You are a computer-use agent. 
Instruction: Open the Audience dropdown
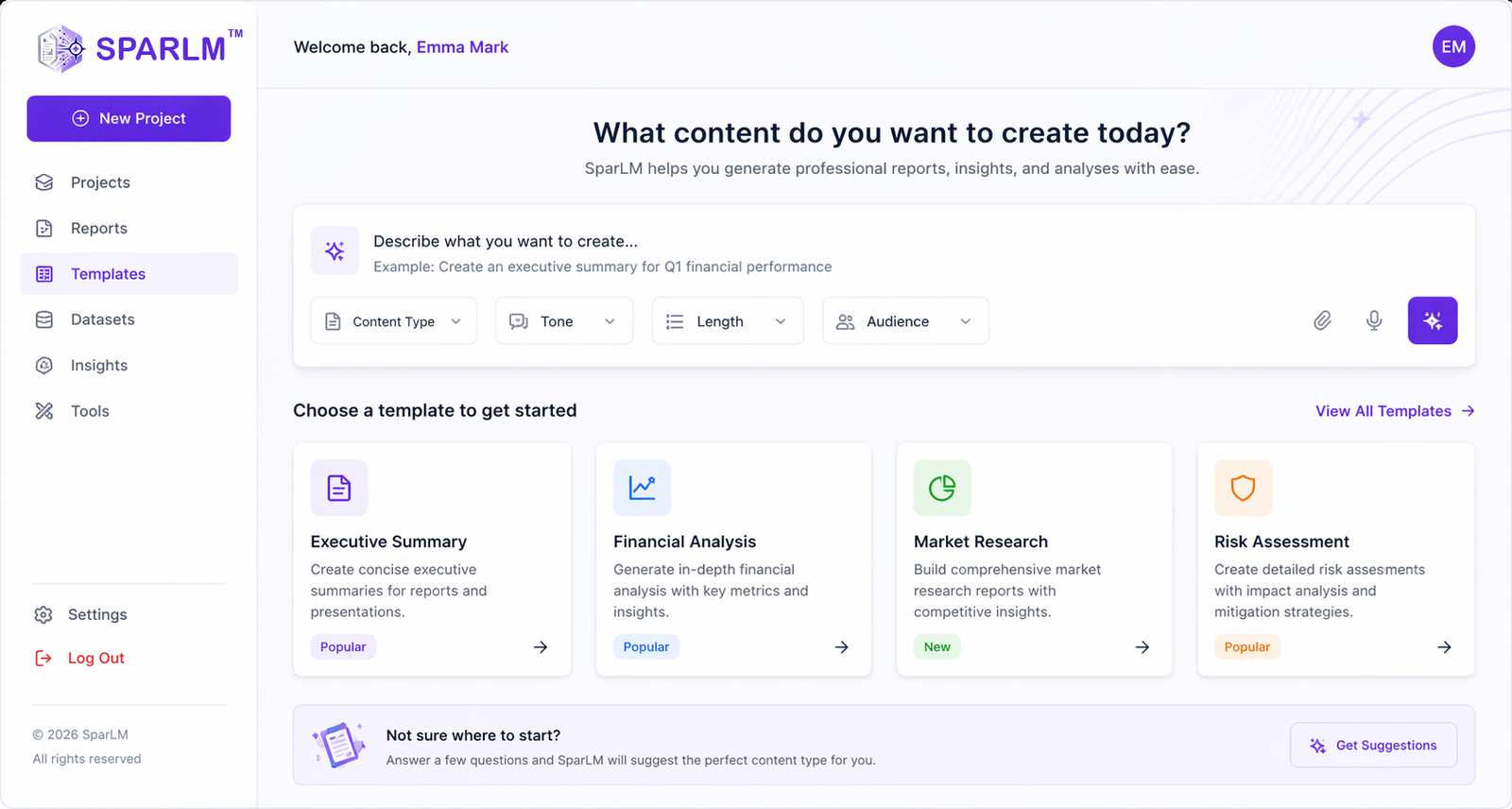click(x=904, y=321)
